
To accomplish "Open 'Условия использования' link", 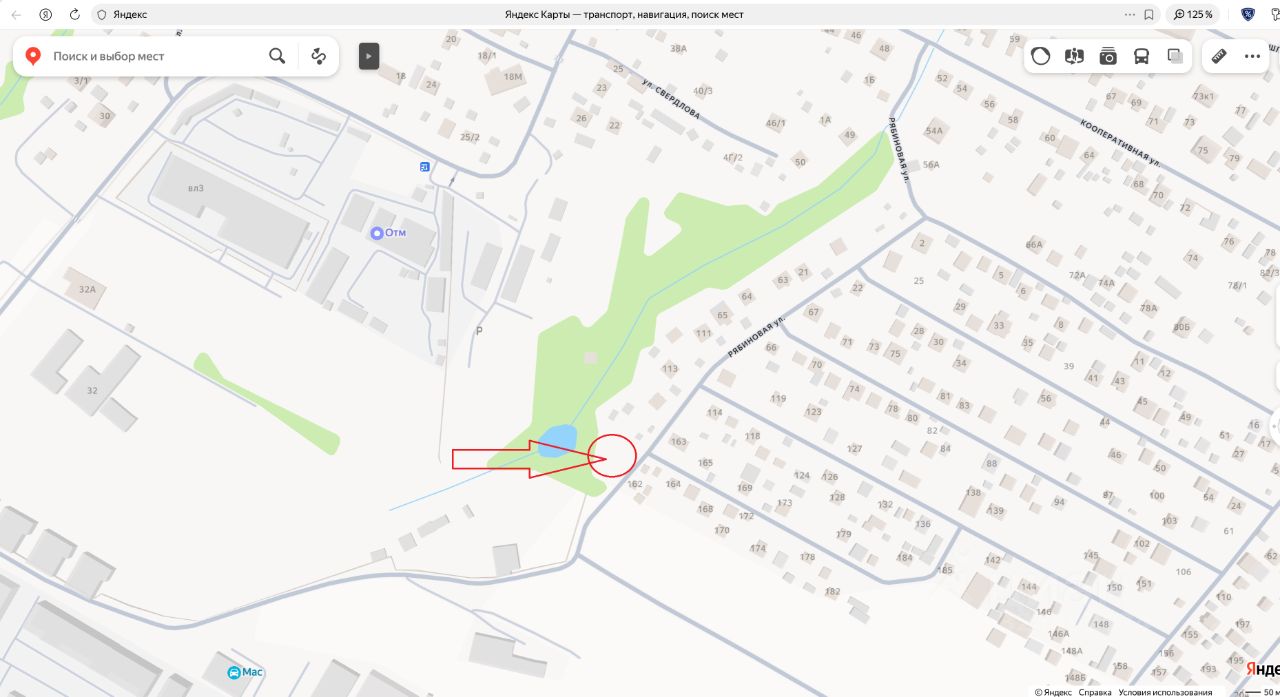I will click(1165, 692).
